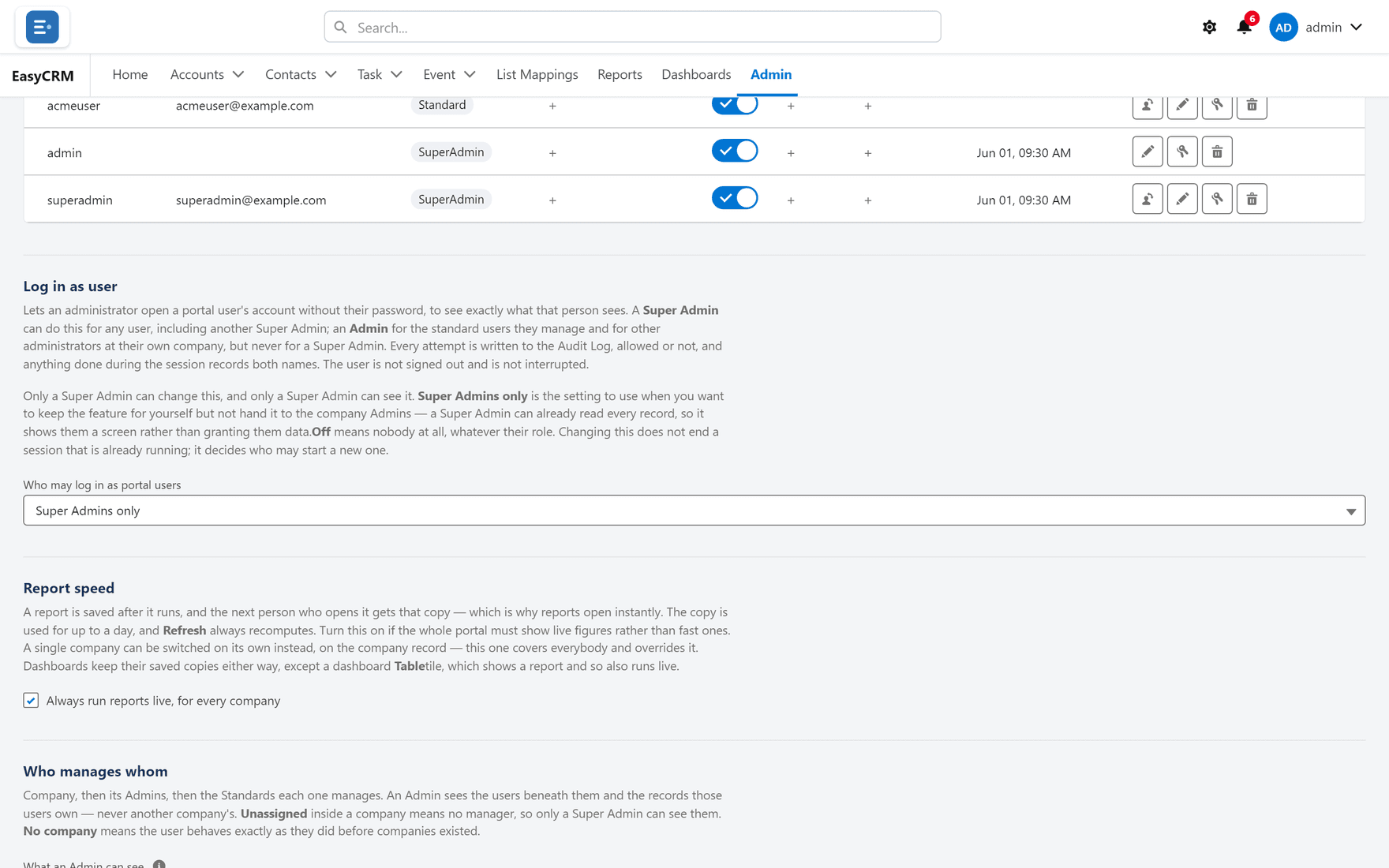Edit the acmeuser row
The height and width of the screenshot is (868, 1389).
coord(1182,105)
